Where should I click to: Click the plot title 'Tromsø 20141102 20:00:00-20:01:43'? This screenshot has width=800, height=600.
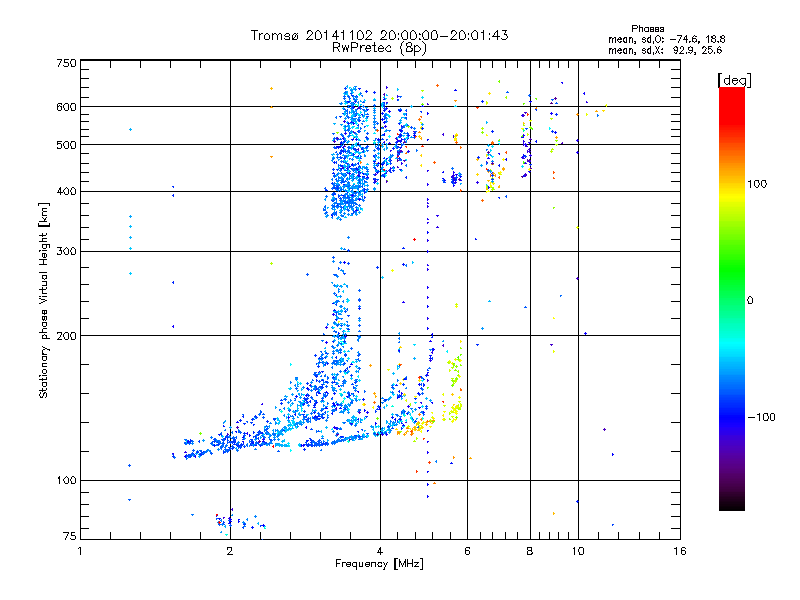pos(379,35)
